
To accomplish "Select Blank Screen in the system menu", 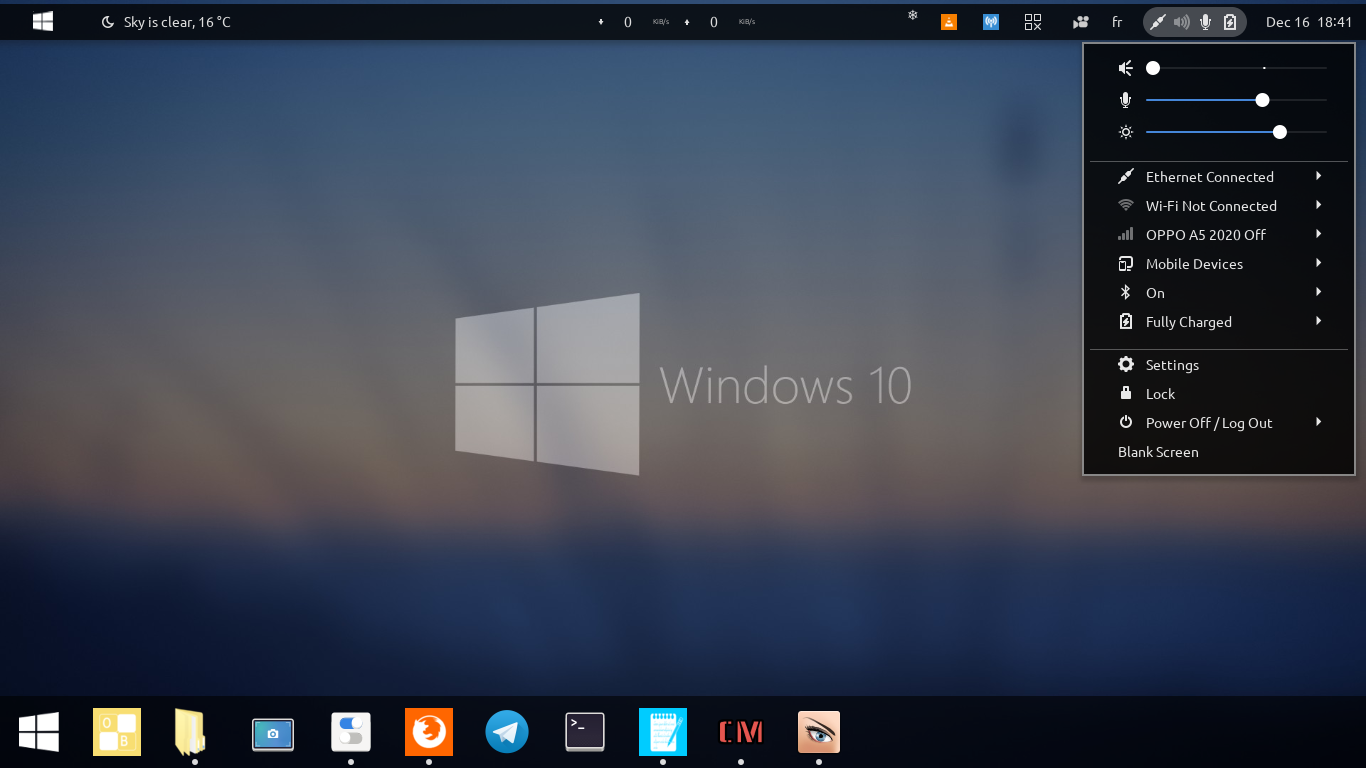I will 1219,452.
